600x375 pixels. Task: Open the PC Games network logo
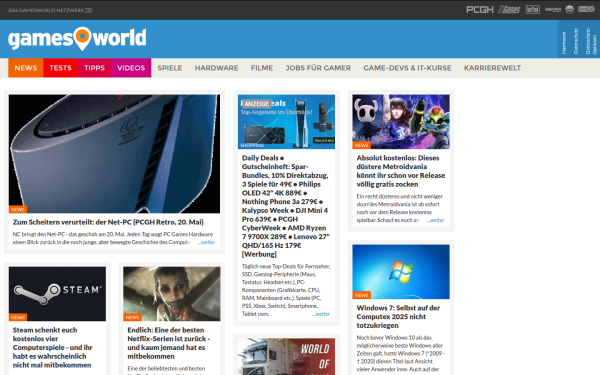tap(509, 10)
